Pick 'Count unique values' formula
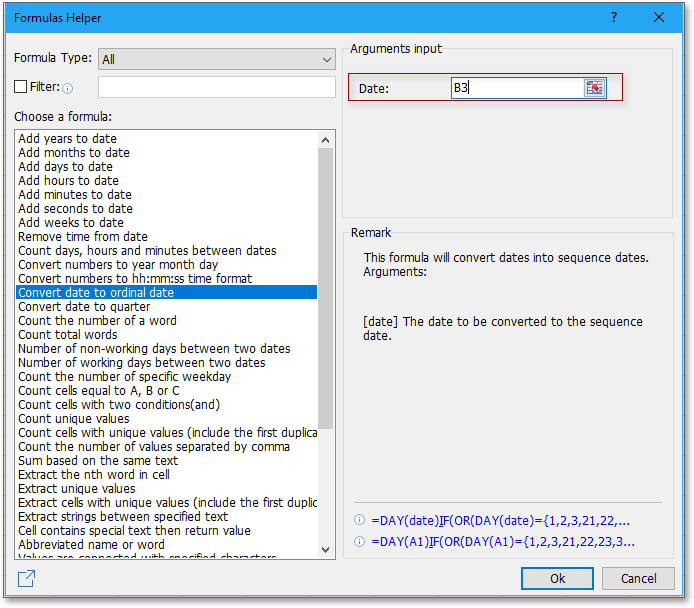The height and width of the screenshot is (608, 694). pos(73,419)
